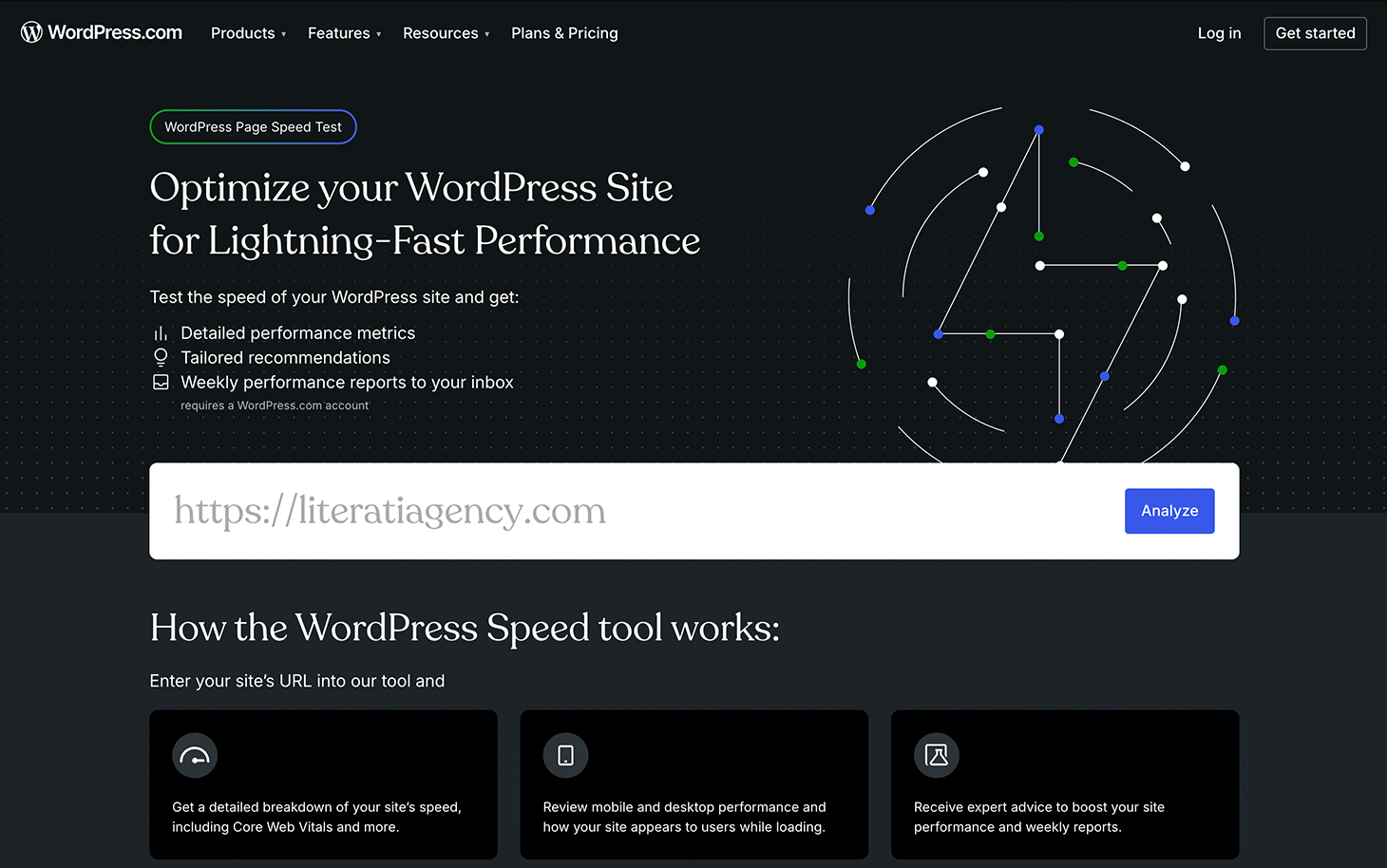The width and height of the screenshot is (1387, 868).
Task: Click the URL input field
Action: [x=570, y=511]
